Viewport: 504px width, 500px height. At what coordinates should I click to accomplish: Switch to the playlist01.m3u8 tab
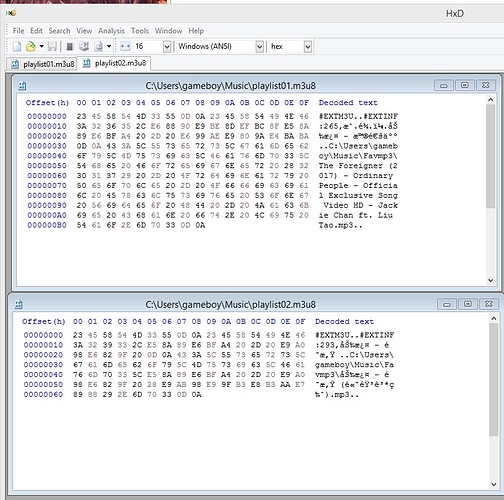42,64
